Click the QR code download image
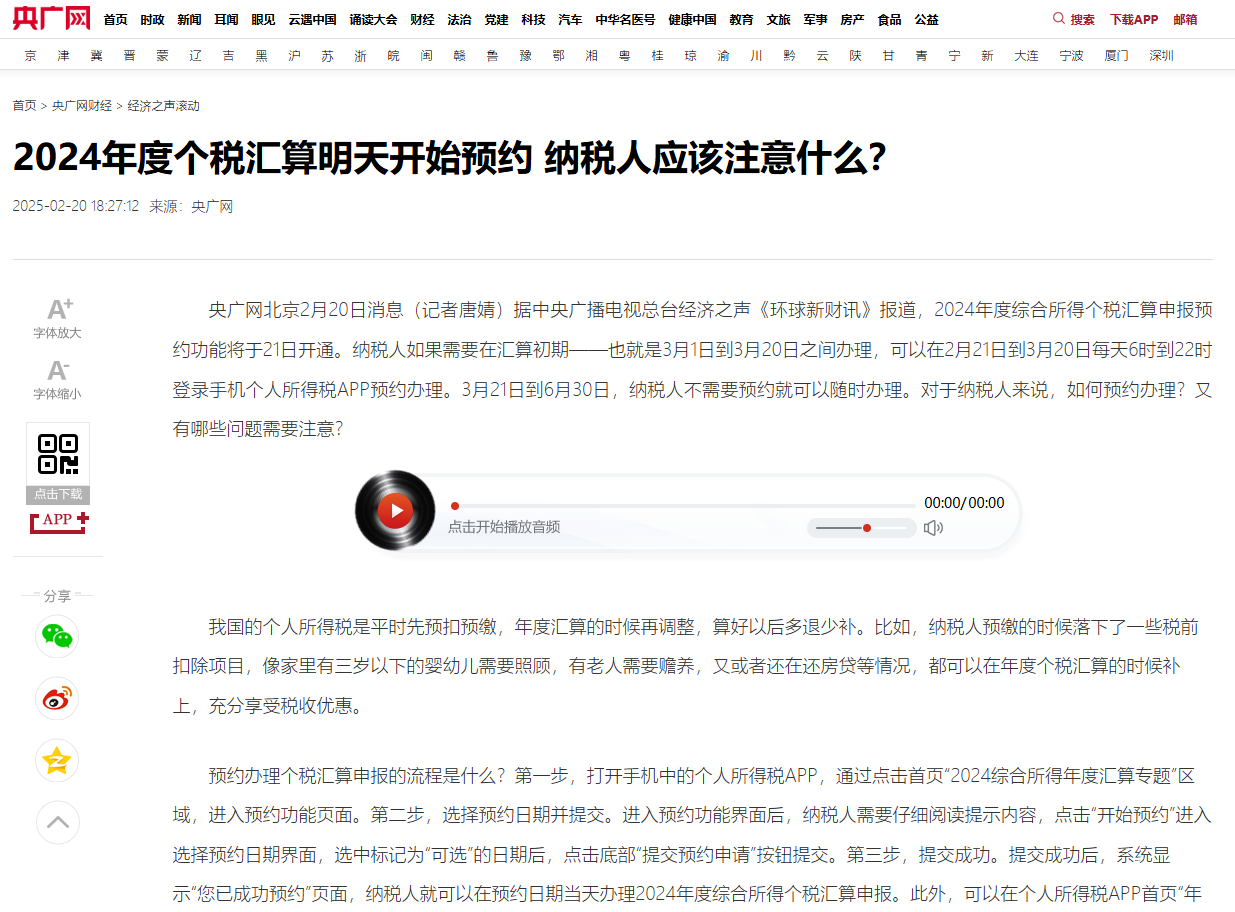 click(x=58, y=454)
